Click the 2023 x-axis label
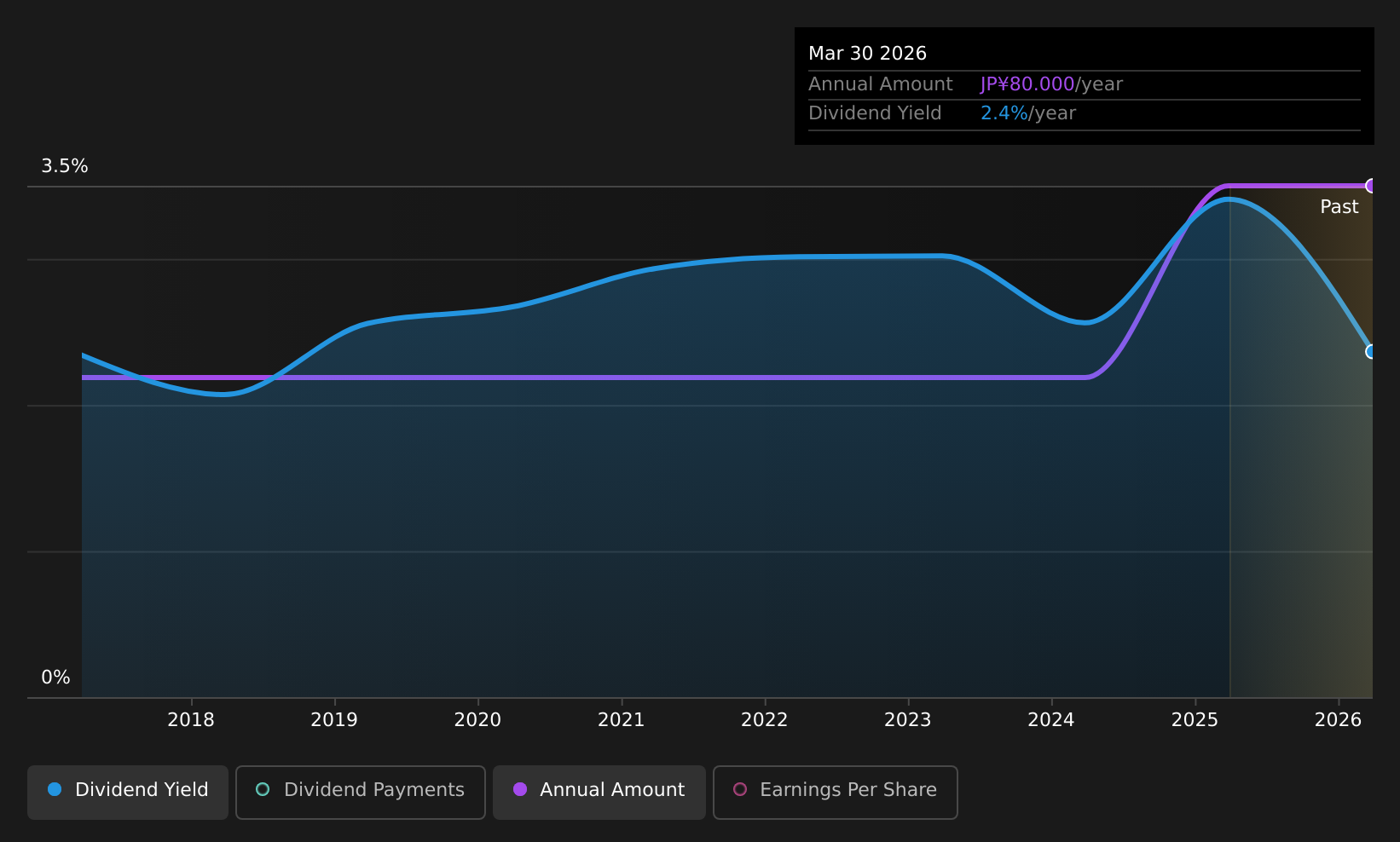The width and height of the screenshot is (1400, 842). [908, 720]
